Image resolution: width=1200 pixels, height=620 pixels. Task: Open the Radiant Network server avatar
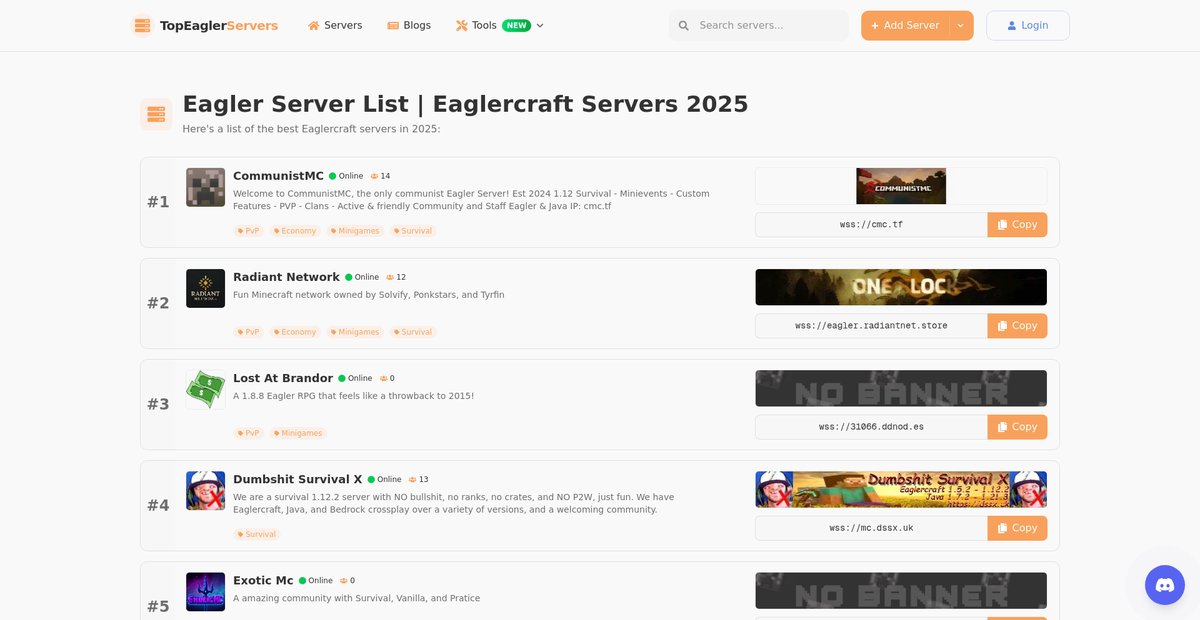pyautogui.click(x=205, y=288)
